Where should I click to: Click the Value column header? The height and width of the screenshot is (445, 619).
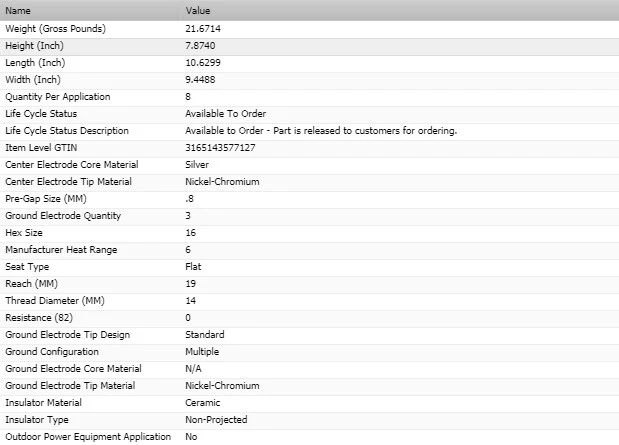point(198,10)
